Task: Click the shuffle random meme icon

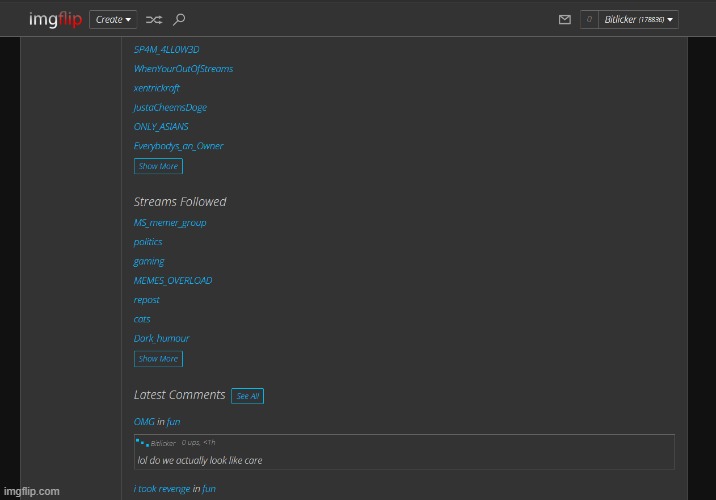Action: (153, 19)
